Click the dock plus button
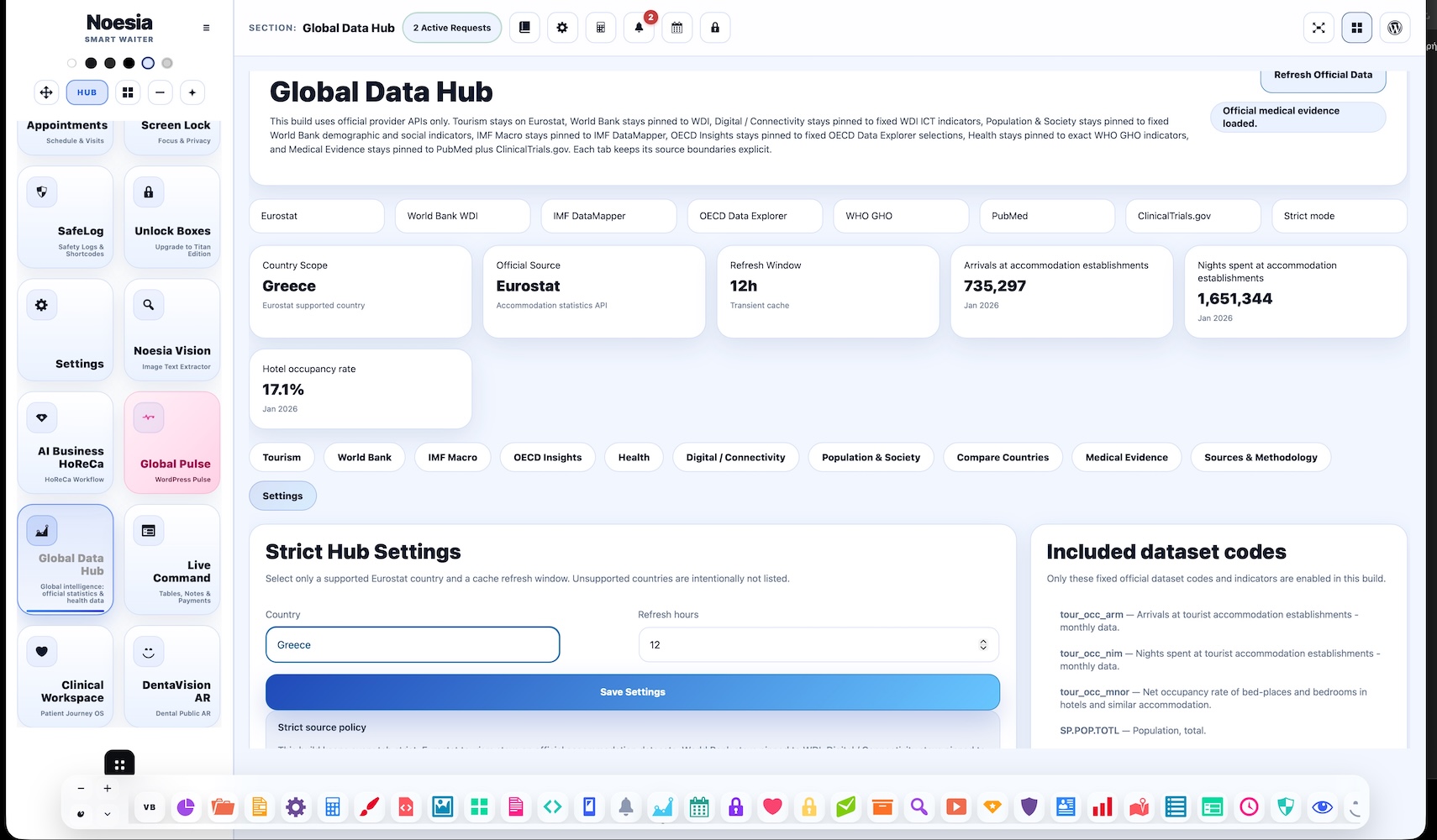 coord(108,789)
